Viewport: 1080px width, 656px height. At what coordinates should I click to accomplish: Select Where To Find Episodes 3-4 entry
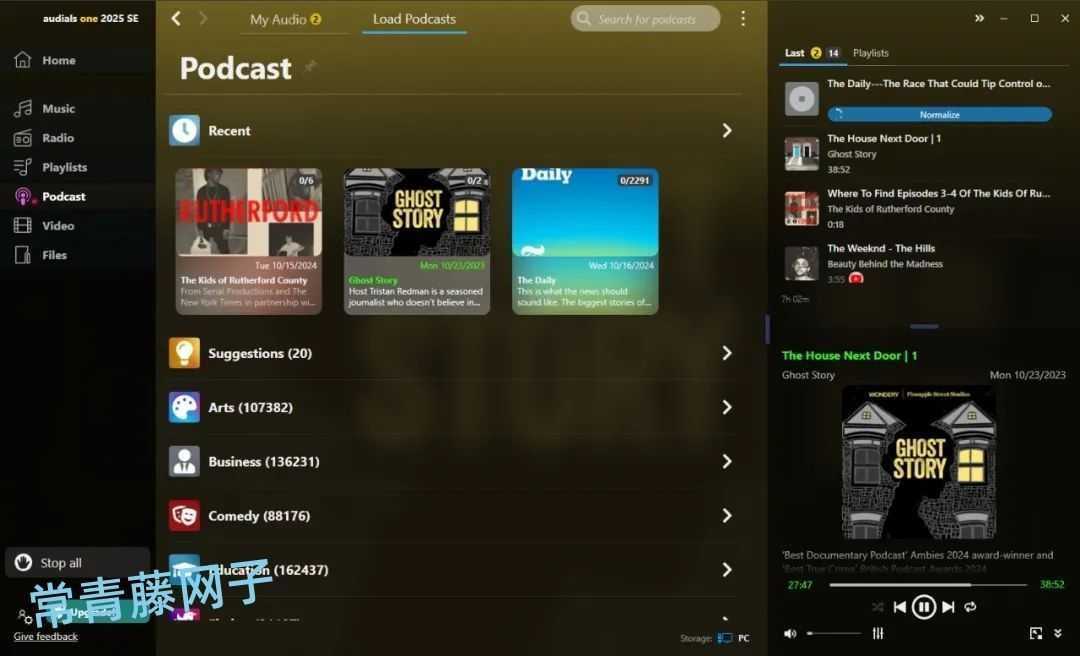[920, 208]
